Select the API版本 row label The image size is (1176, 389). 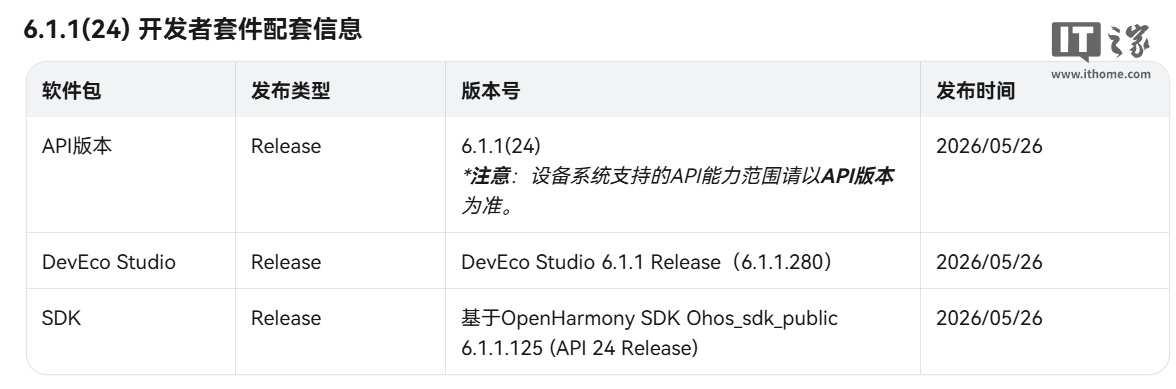(x=76, y=145)
